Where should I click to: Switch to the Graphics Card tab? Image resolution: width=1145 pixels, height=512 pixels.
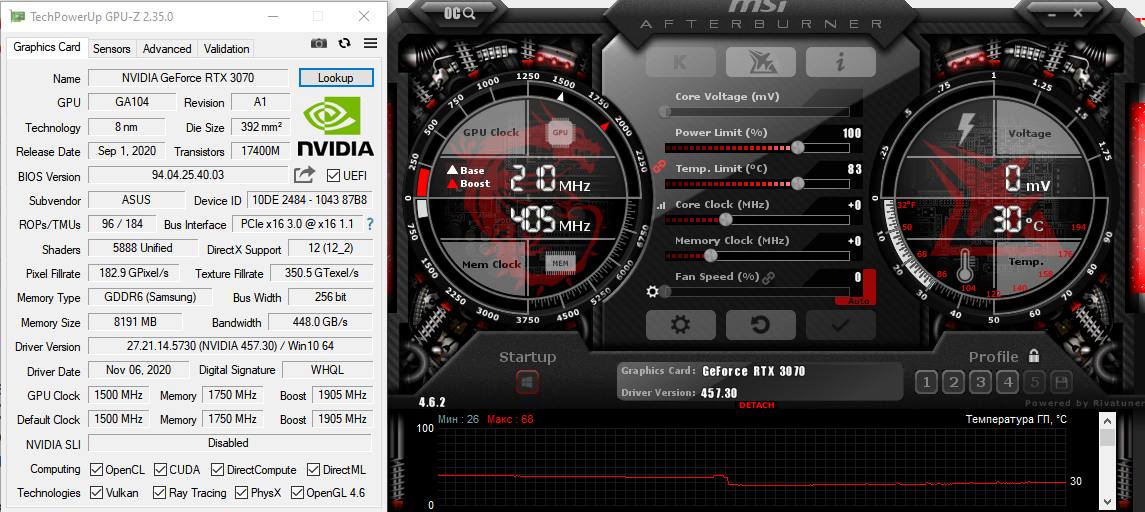[x=47, y=47]
